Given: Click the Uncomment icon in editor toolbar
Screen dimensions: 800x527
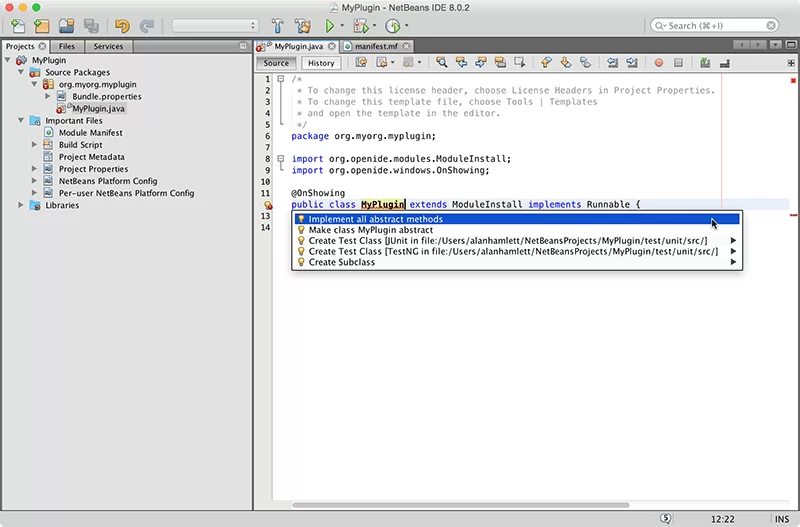Looking at the screenshot, I should pyautogui.click(x=724, y=63).
